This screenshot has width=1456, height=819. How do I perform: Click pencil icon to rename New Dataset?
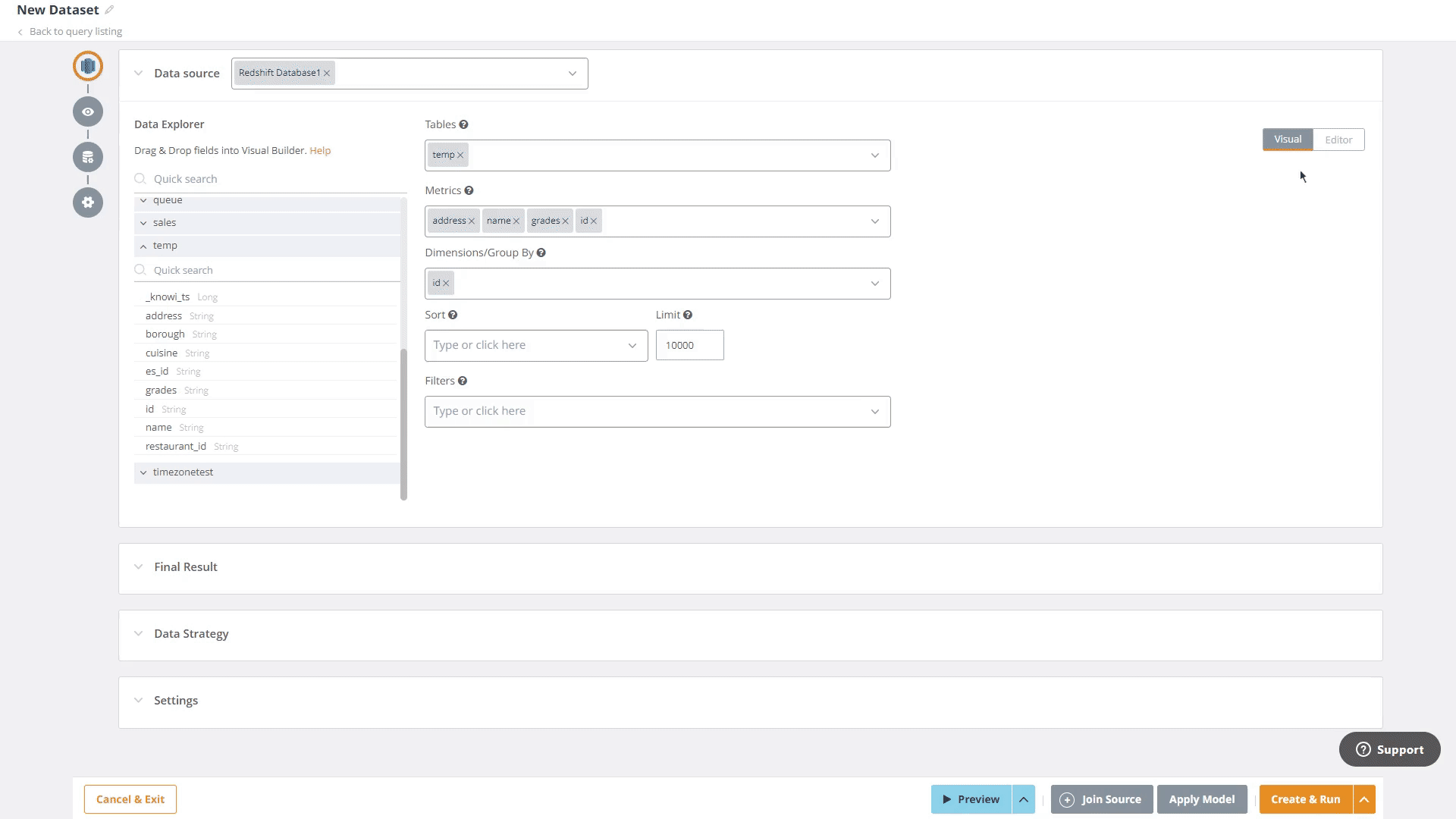(x=109, y=10)
